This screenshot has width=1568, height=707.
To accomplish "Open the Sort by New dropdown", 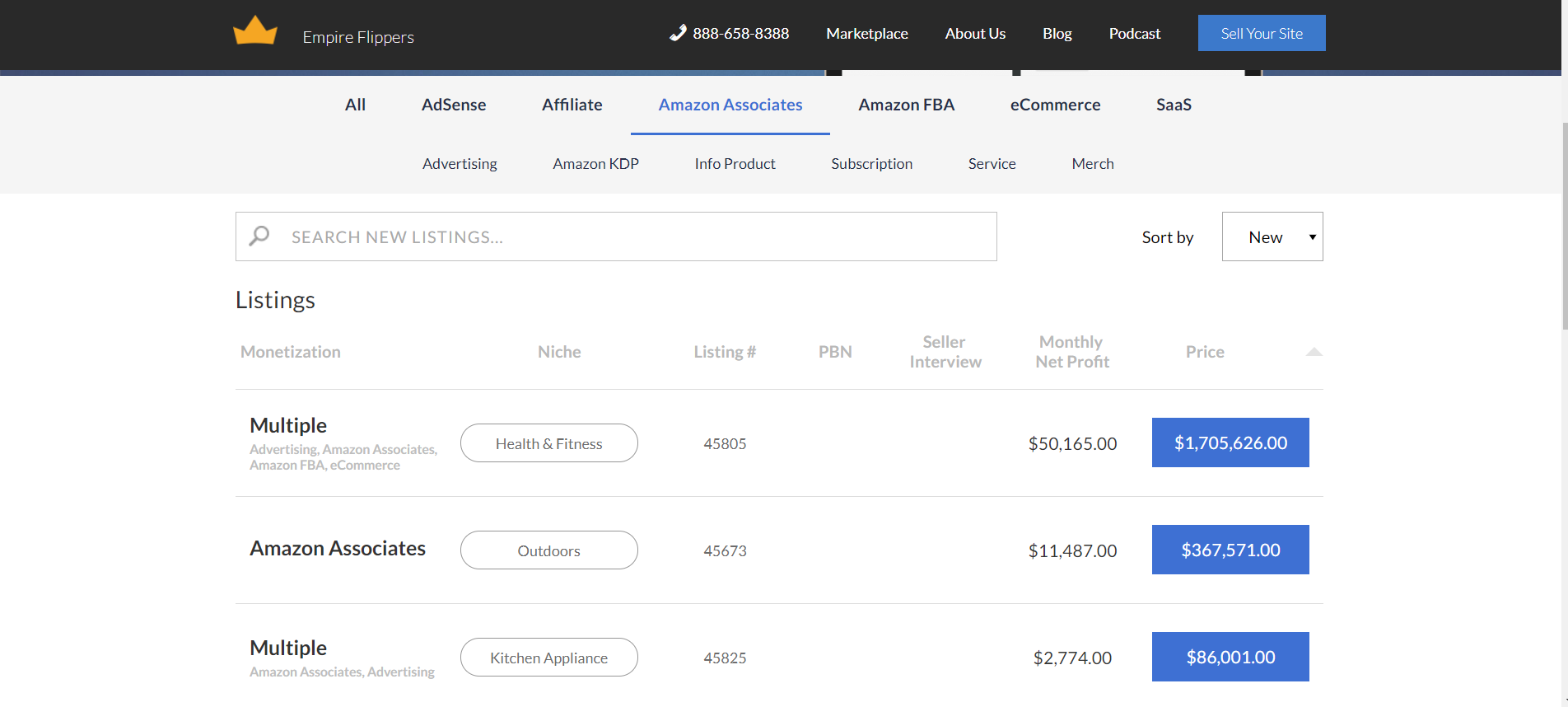I will tap(1272, 236).
